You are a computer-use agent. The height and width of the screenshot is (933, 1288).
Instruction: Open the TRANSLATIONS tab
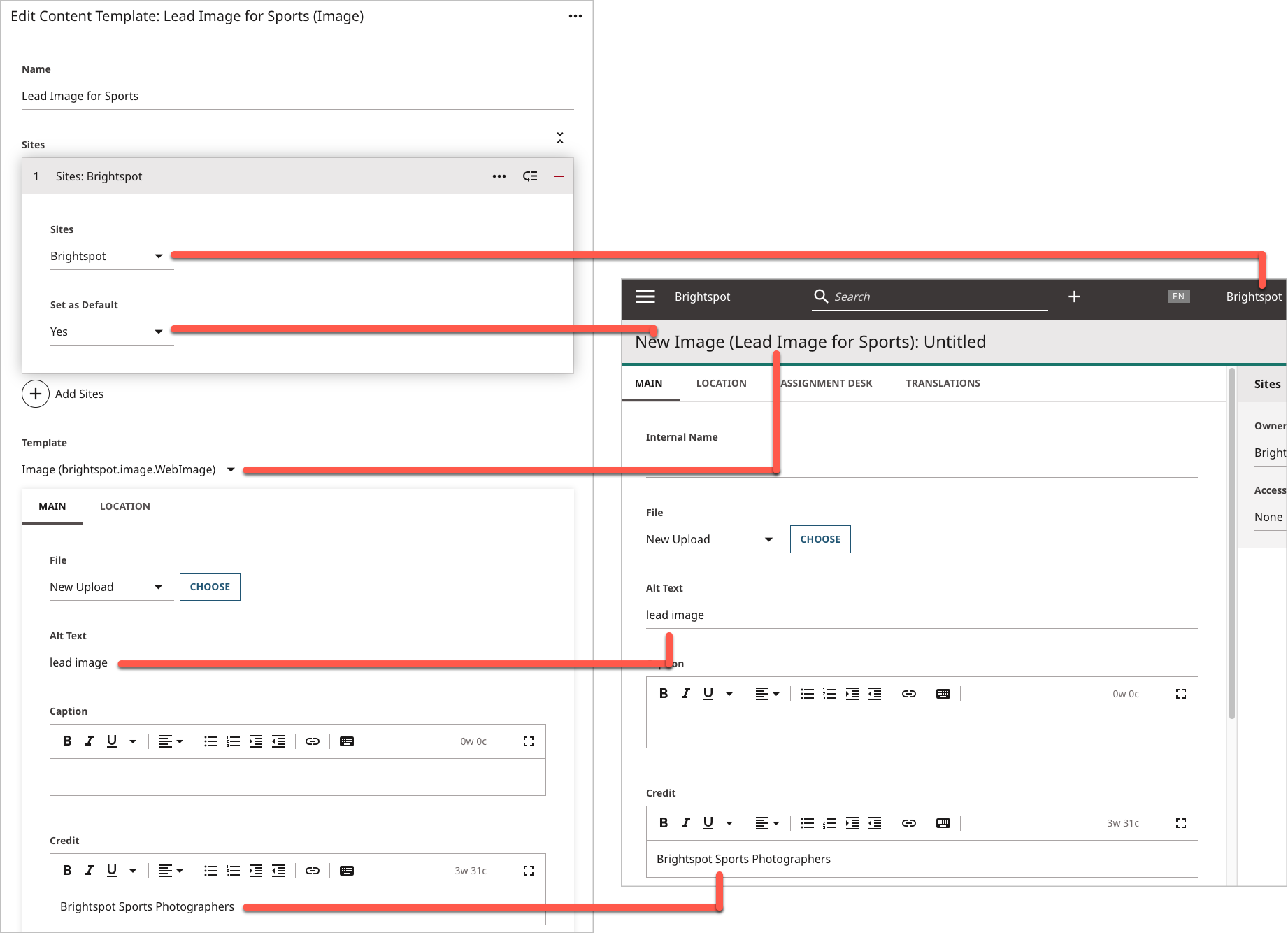(943, 383)
